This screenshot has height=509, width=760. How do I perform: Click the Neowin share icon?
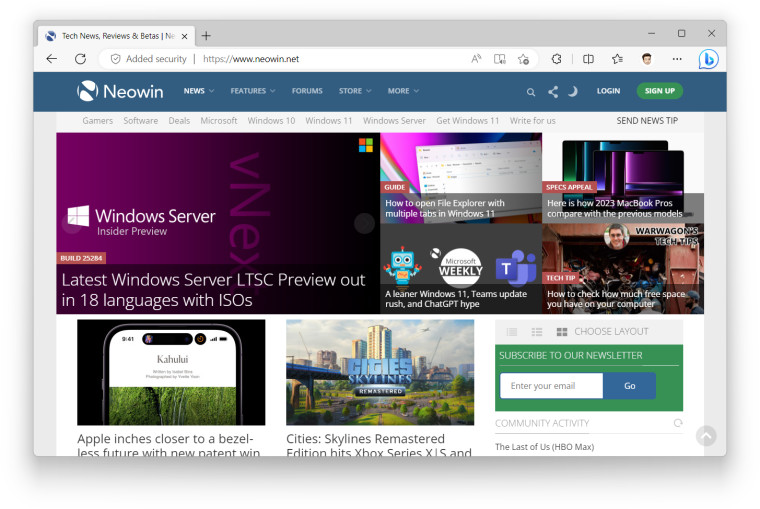[x=553, y=92]
